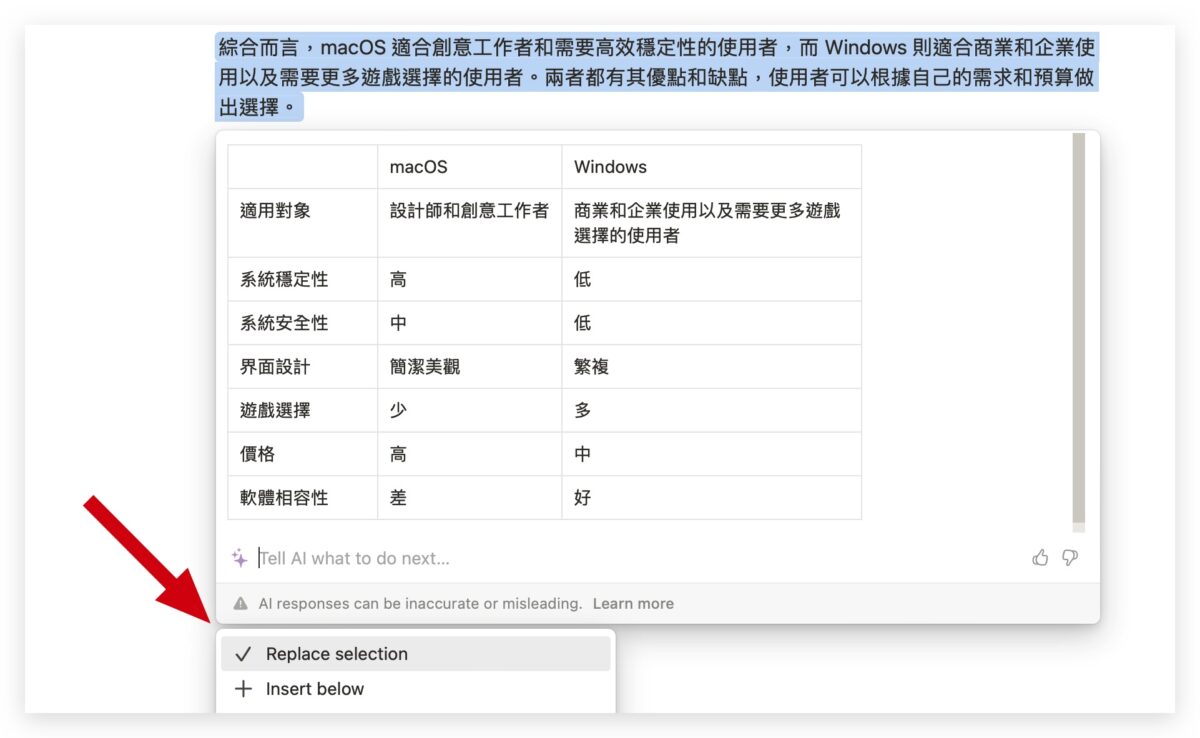Click the thumbs up feedback icon
This screenshot has width=1200, height=738.
click(1040, 558)
